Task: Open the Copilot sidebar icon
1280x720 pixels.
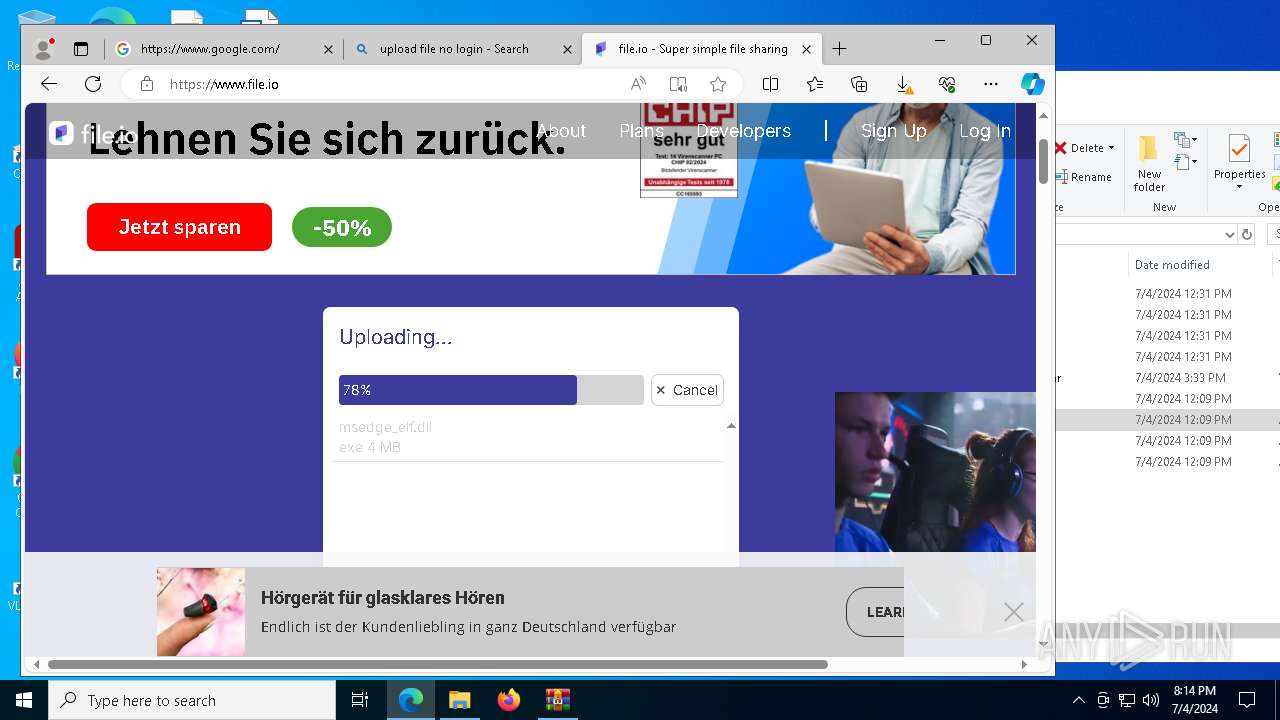Action: coord(1033,84)
